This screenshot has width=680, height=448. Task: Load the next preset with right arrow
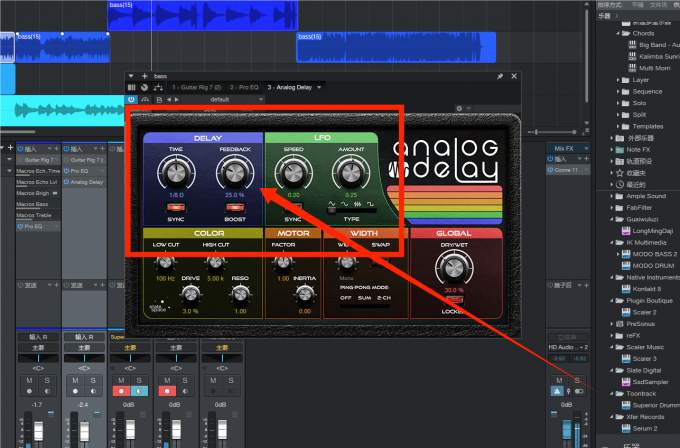176,100
